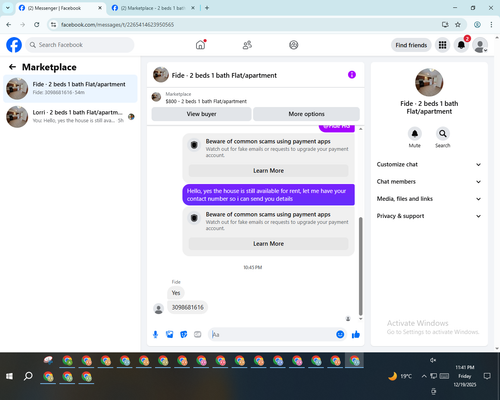This screenshot has width=500, height=400.
Task: Go back in browser history
Action: (x=9, y=25)
